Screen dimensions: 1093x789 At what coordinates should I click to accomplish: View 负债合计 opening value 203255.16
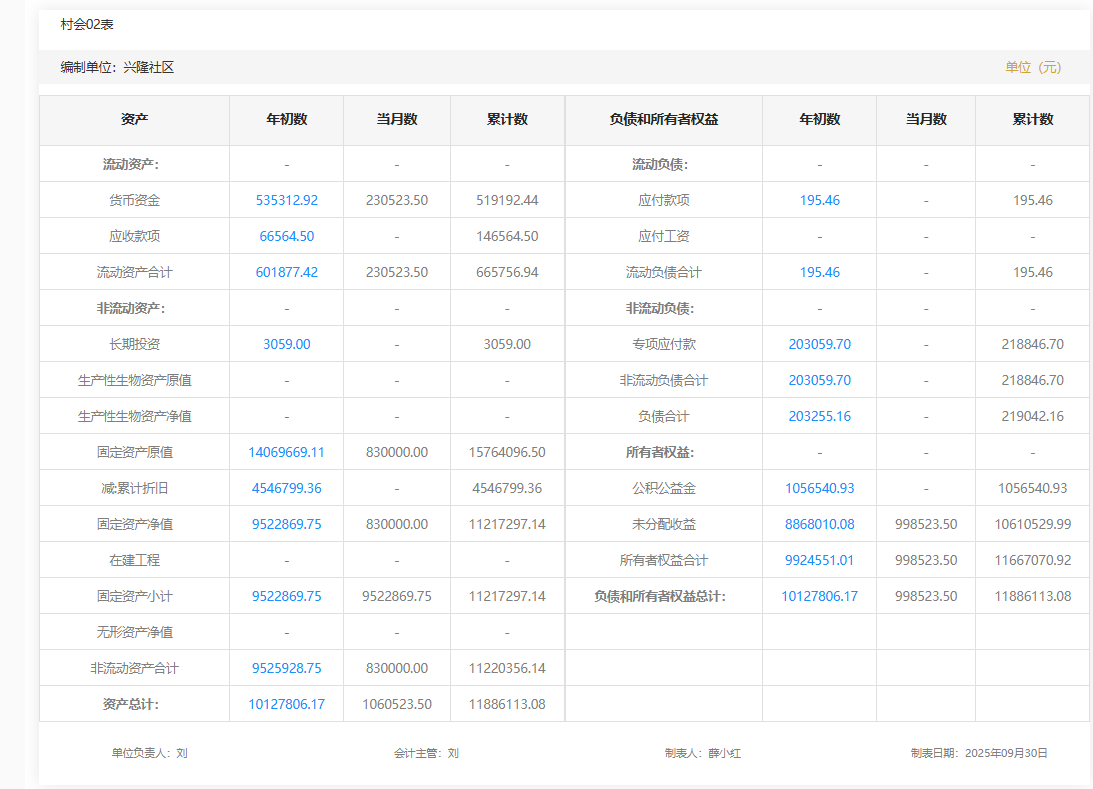(x=819, y=416)
